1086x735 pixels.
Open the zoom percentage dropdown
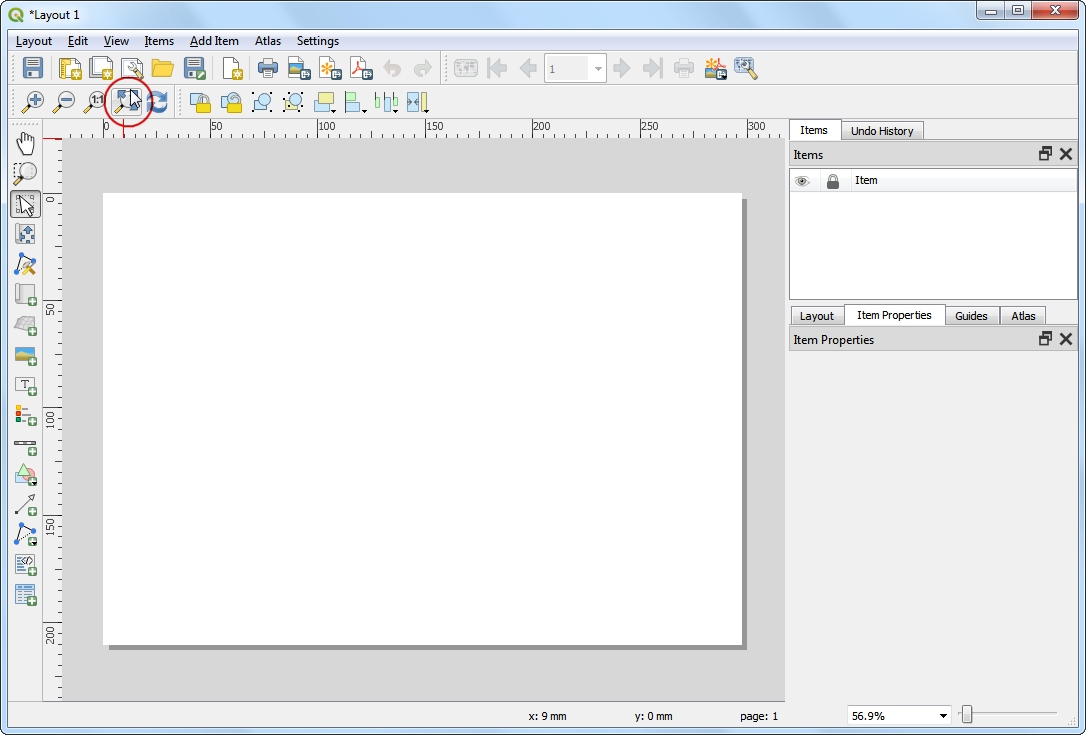pyautogui.click(x=943, y=716)
